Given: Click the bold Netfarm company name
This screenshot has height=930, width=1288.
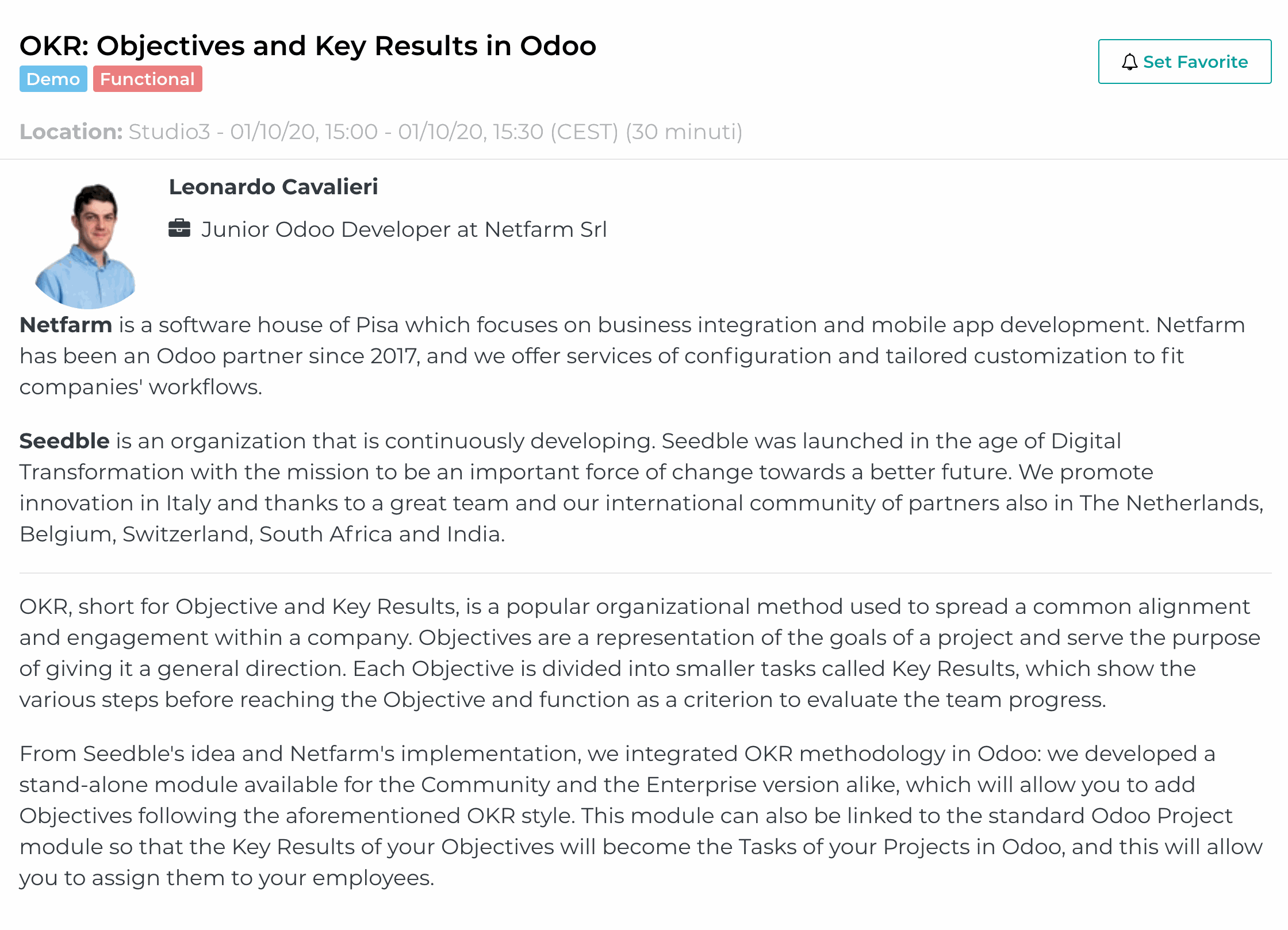Looking at the screenshot, I should point(66,325).
